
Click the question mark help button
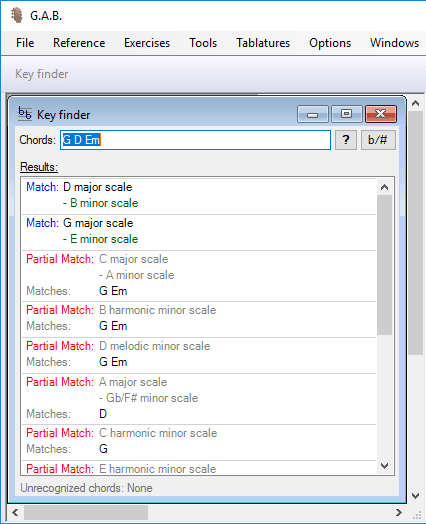coord(346,140)
